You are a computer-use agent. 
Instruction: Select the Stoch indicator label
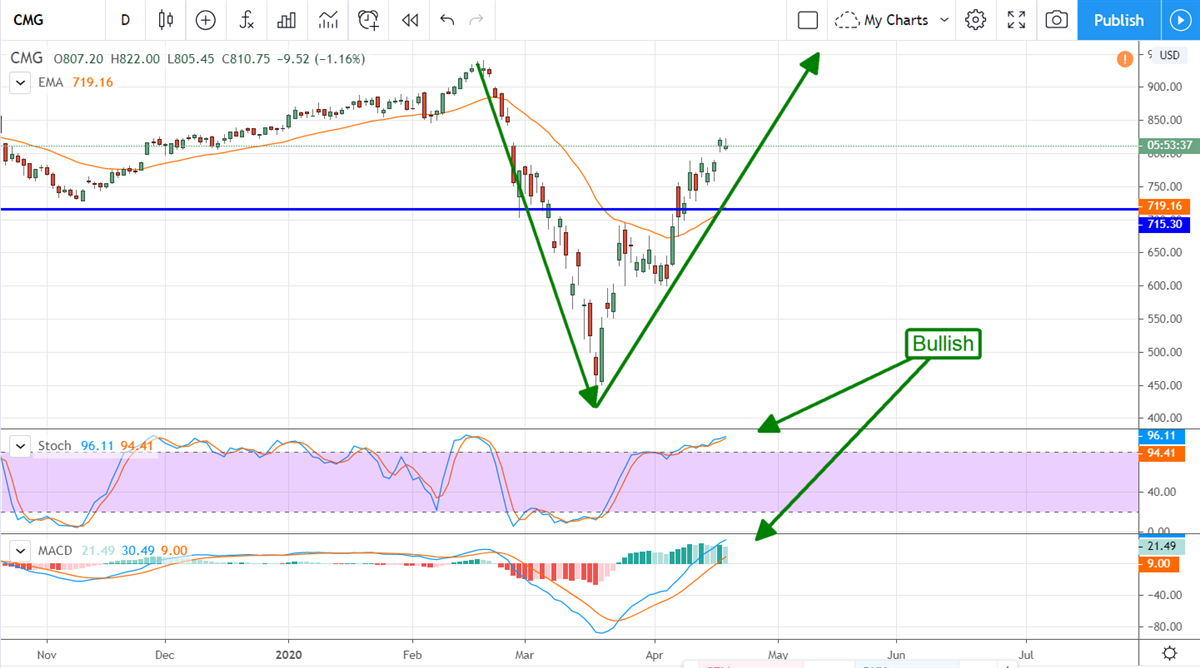(x=55, y=445)
